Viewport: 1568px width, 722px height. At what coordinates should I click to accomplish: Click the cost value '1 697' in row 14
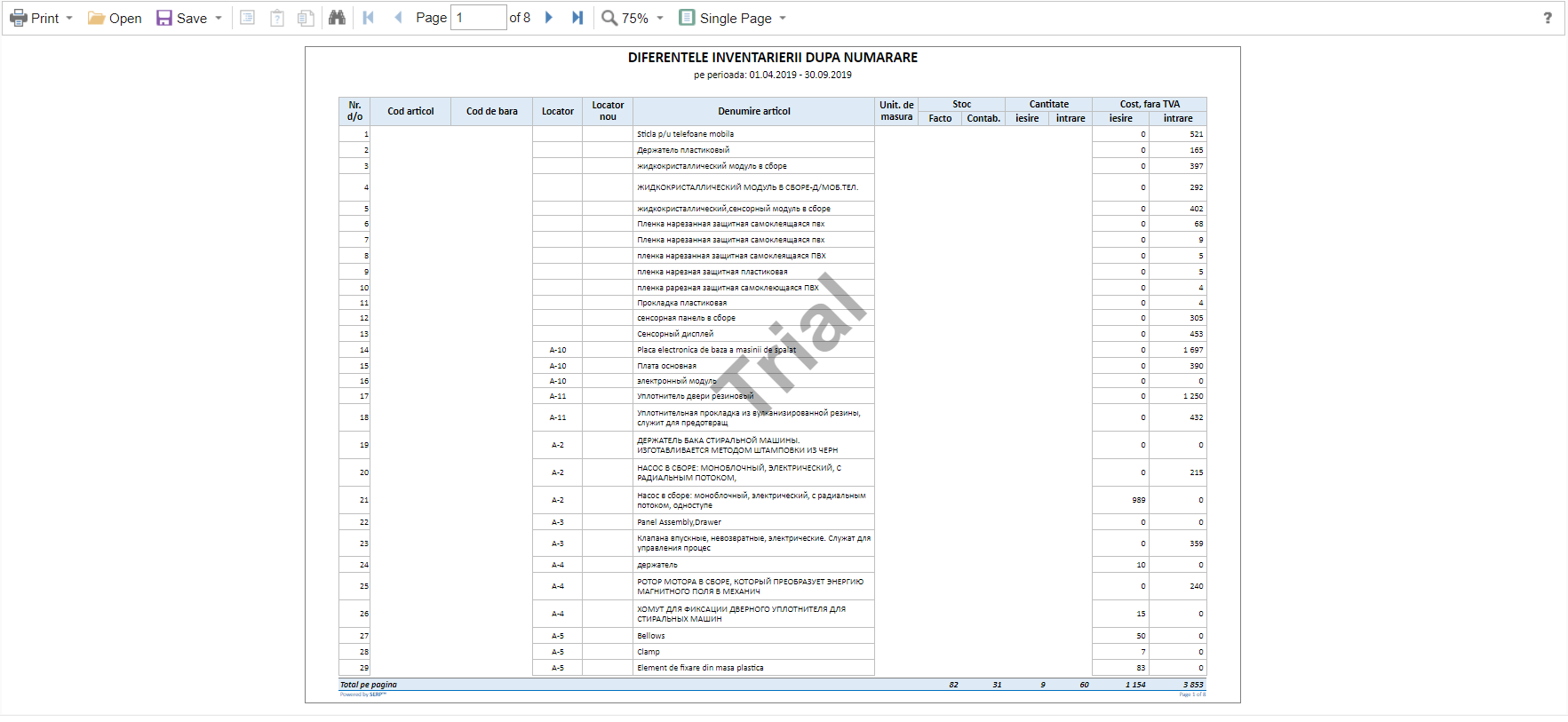[1193, 350]
